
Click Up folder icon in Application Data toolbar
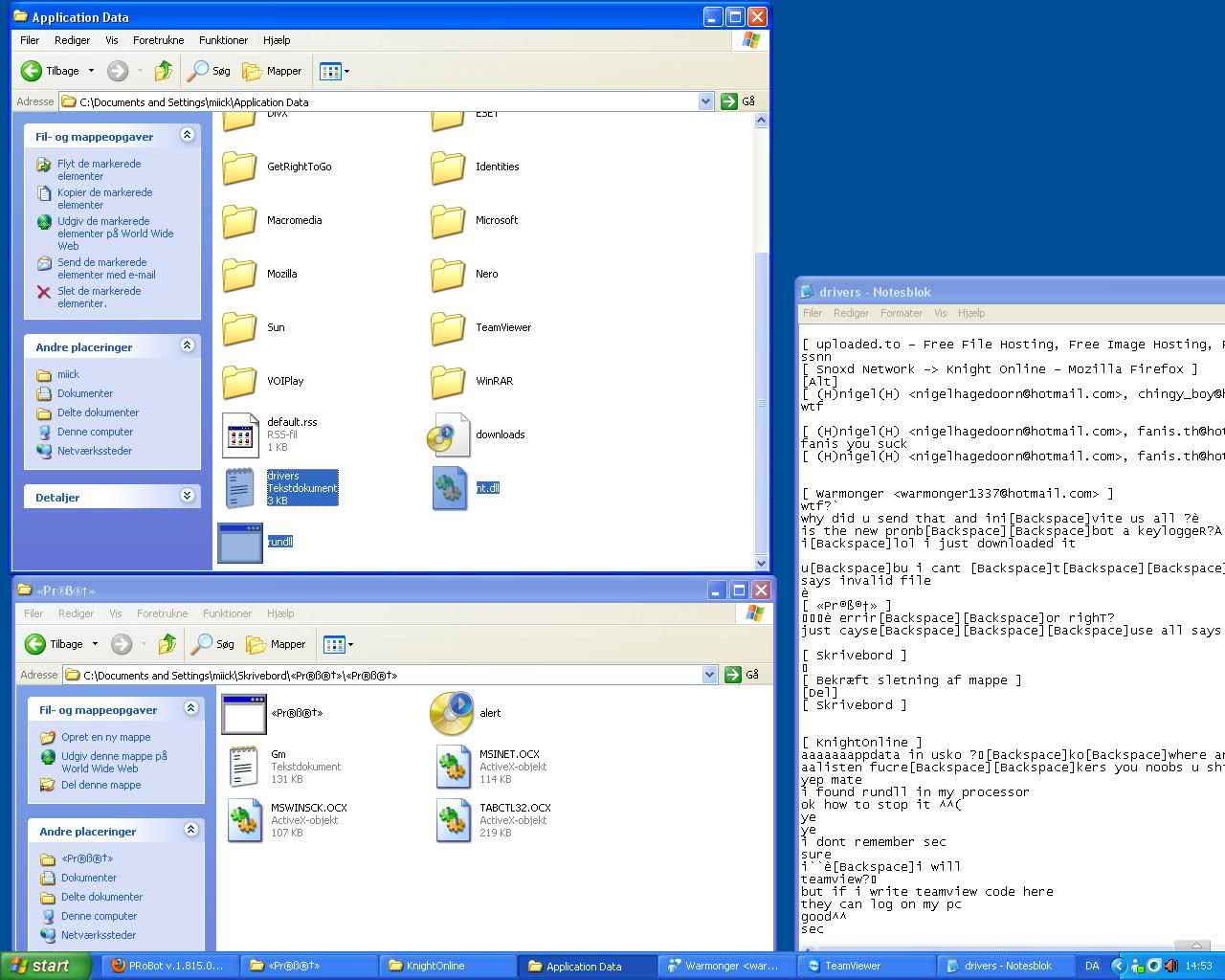click(164, 71)
